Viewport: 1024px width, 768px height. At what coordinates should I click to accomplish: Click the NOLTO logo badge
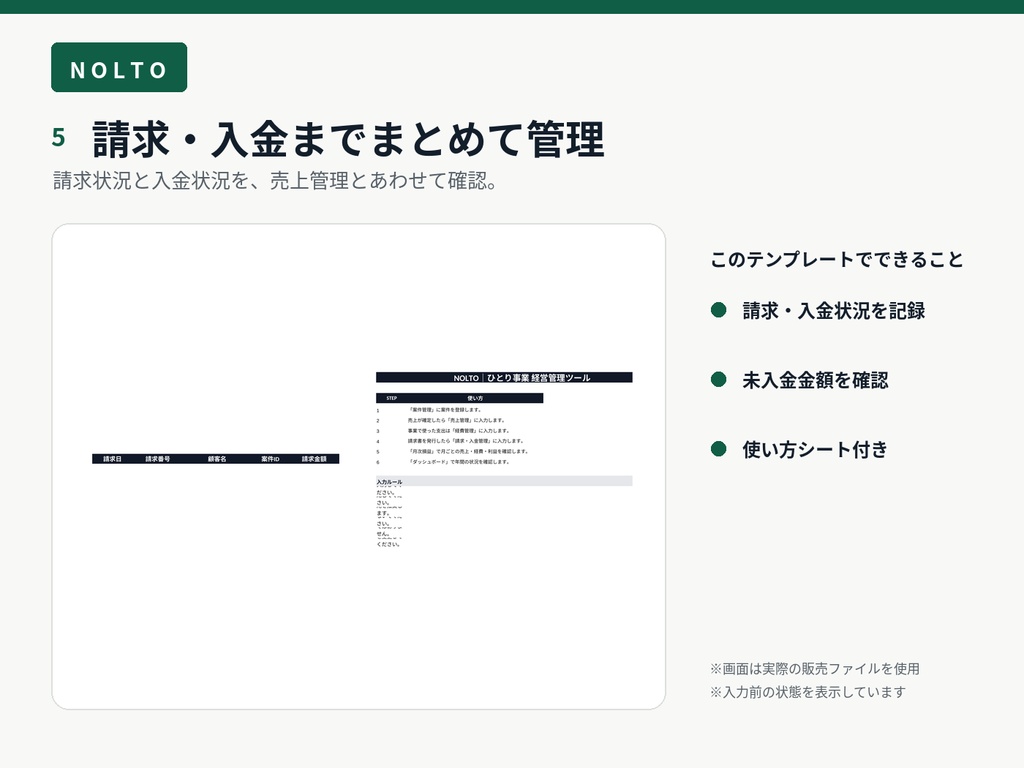click(x=119, y=67)
